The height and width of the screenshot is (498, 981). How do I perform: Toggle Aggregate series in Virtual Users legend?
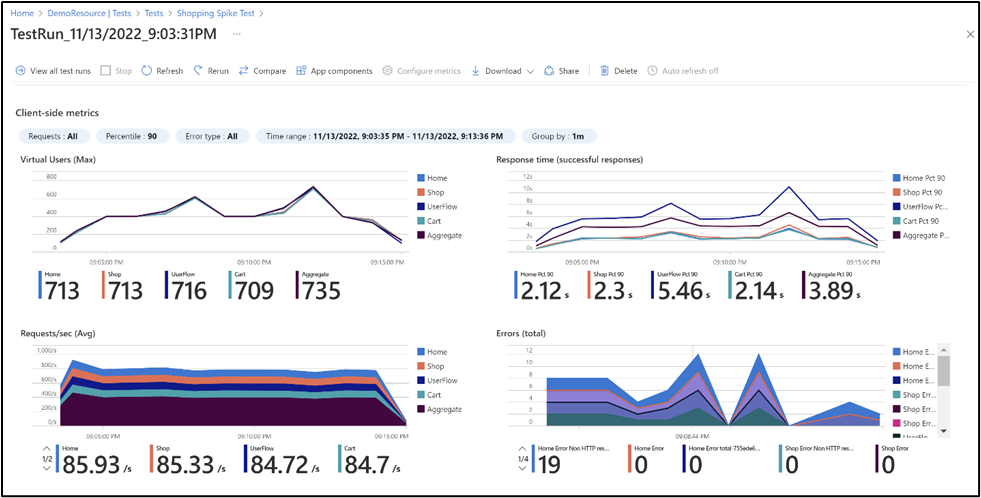(439, 235)
